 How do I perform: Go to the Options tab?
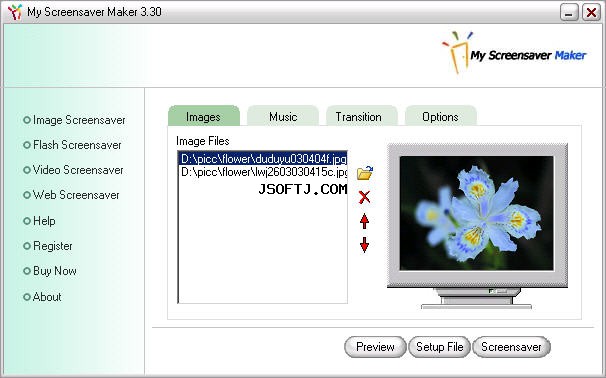coord(441,116)
